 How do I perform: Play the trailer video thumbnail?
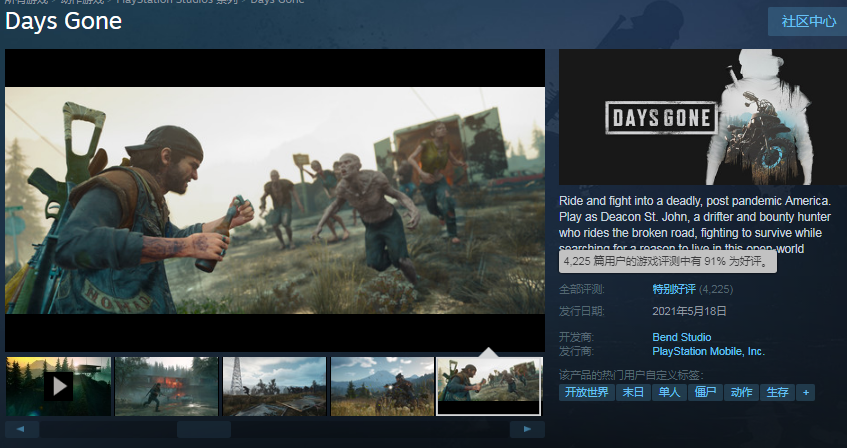[x=58, y=386]
